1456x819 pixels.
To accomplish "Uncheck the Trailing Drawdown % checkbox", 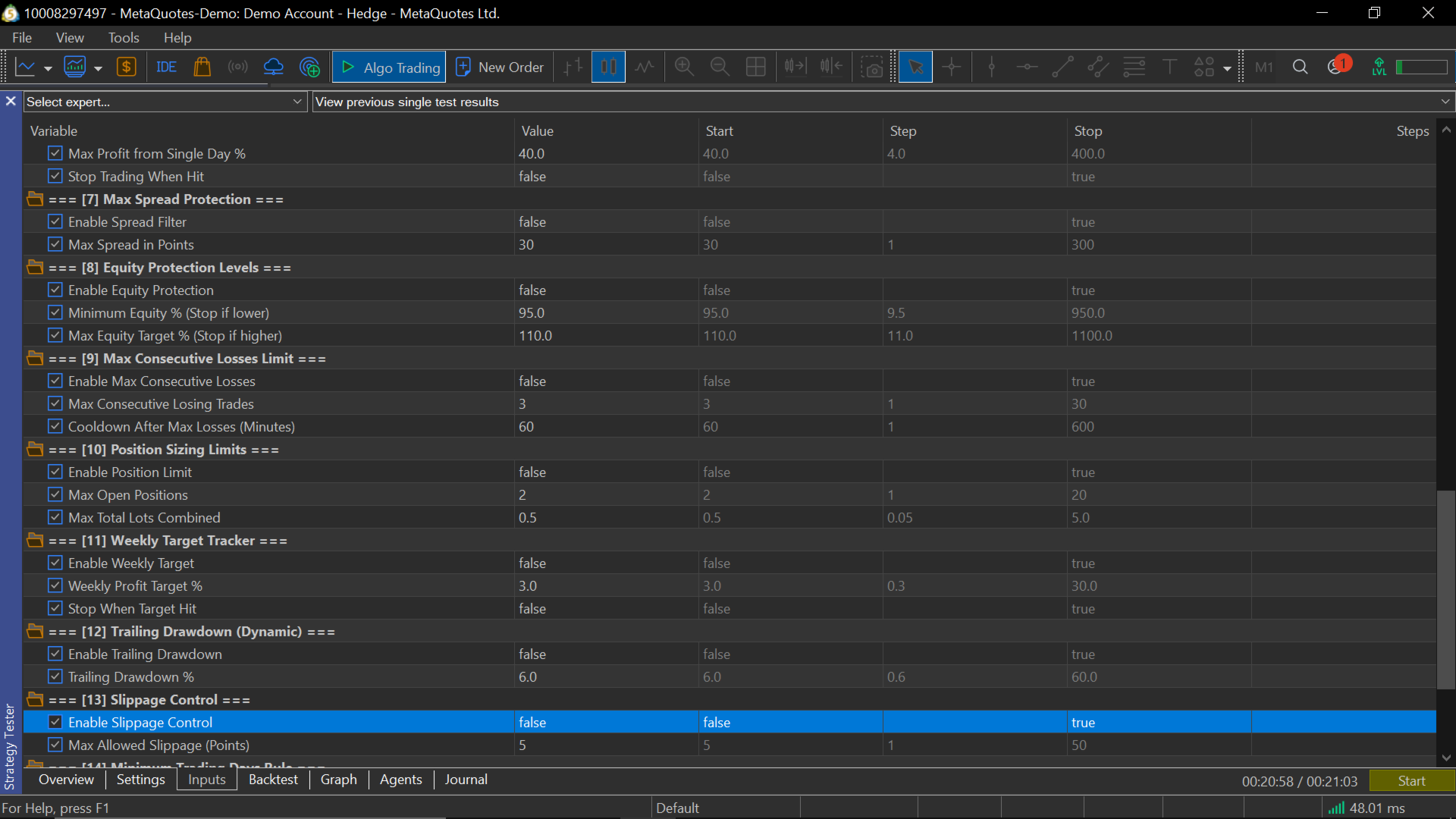I will click(55, 677).
